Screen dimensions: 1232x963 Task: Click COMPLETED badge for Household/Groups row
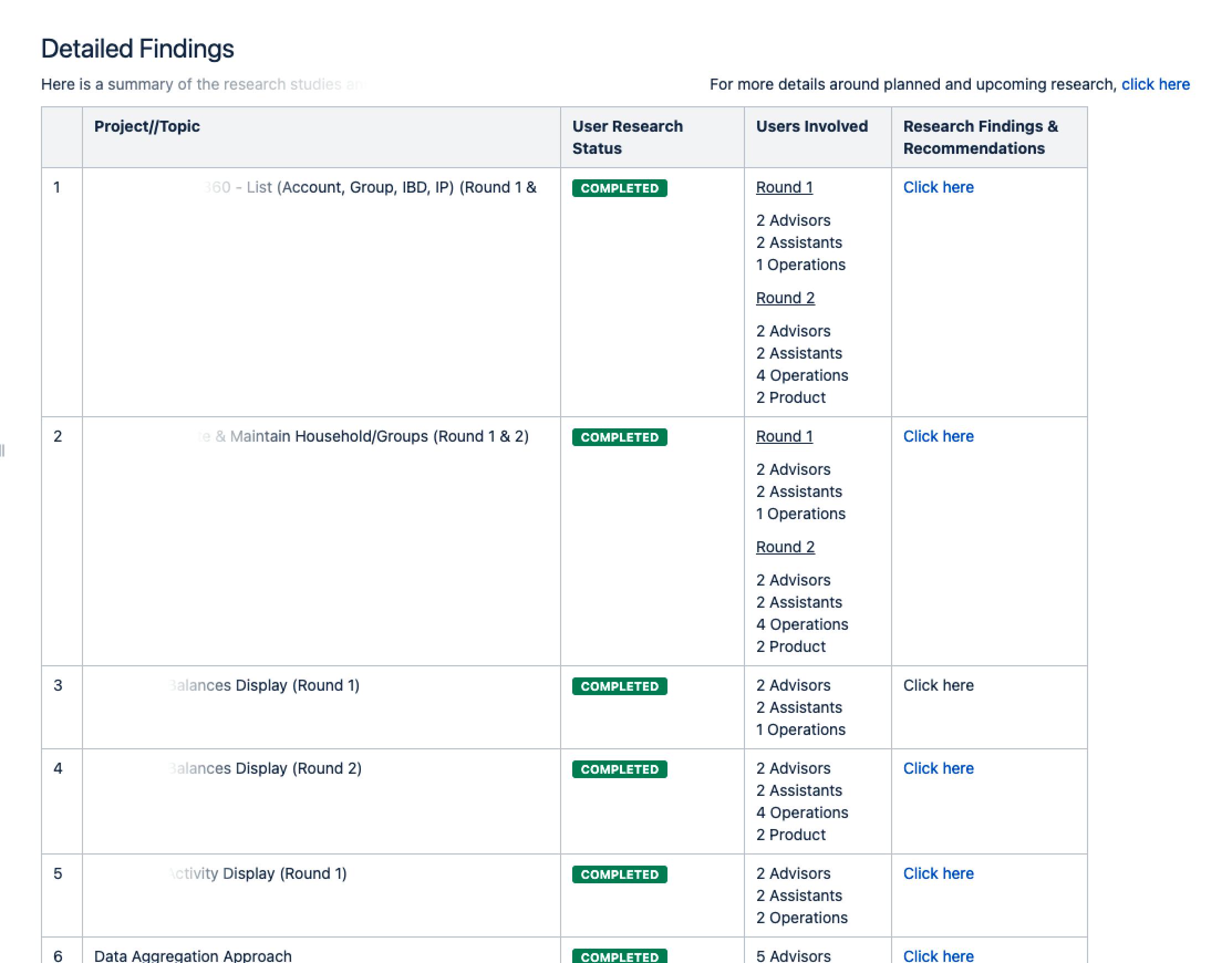[619, 437]
